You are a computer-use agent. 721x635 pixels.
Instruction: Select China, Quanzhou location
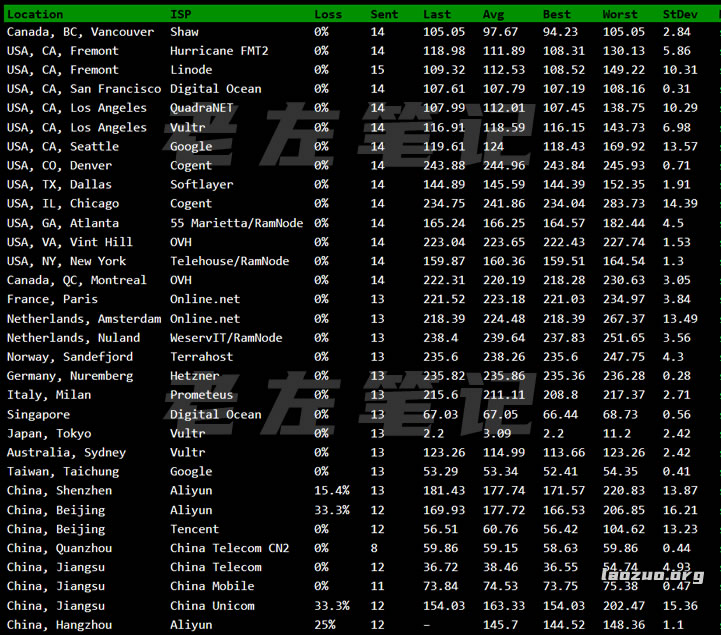[x=59, y=549]
